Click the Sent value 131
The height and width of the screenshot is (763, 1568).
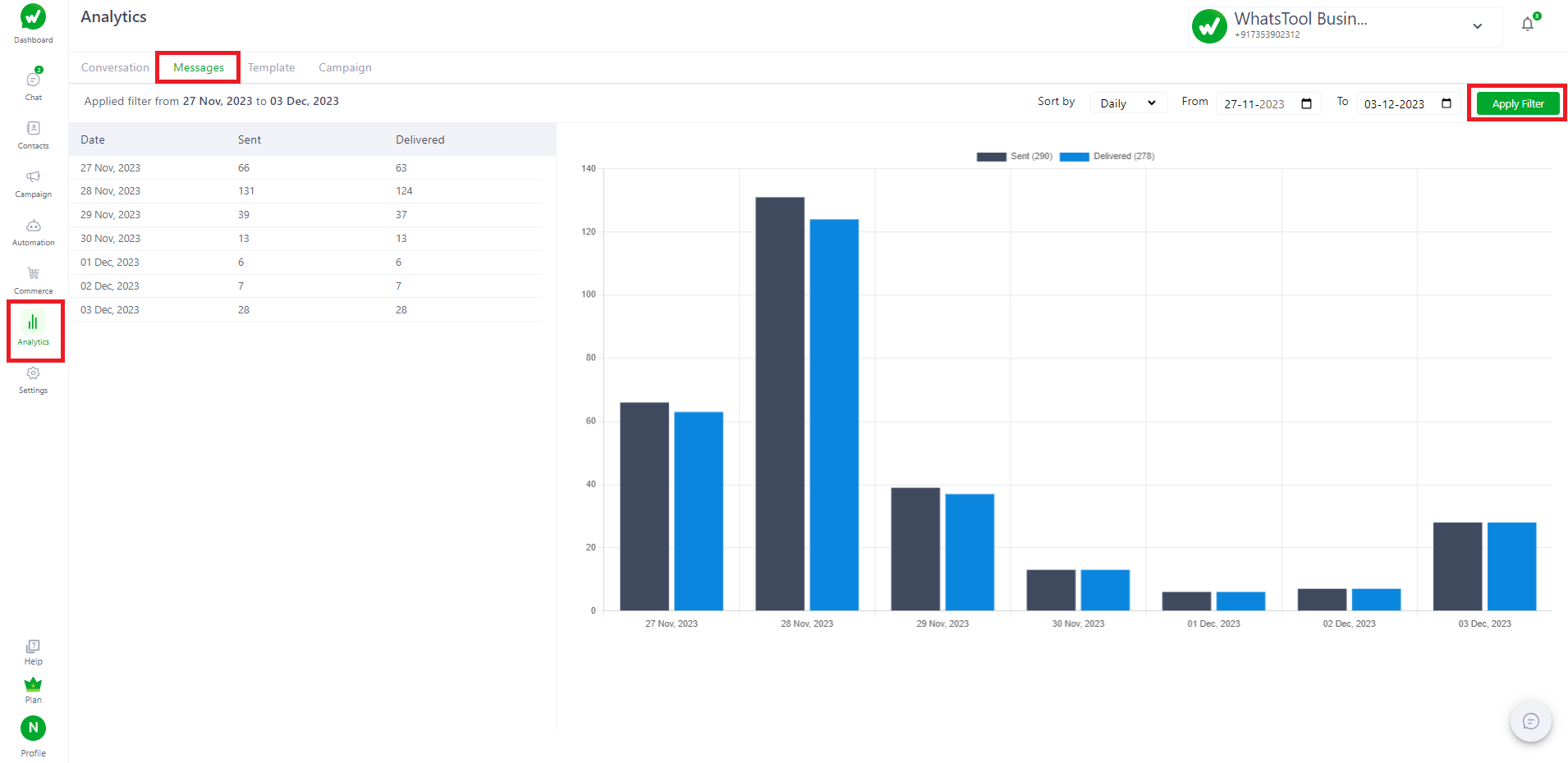pos(246,190)
